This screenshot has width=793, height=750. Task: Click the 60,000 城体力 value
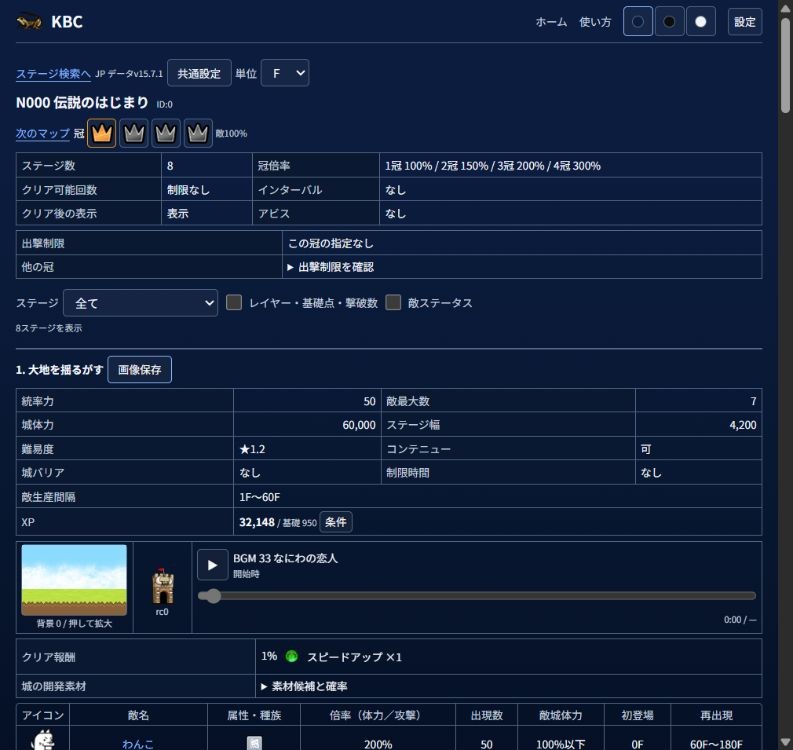(359, 425)
